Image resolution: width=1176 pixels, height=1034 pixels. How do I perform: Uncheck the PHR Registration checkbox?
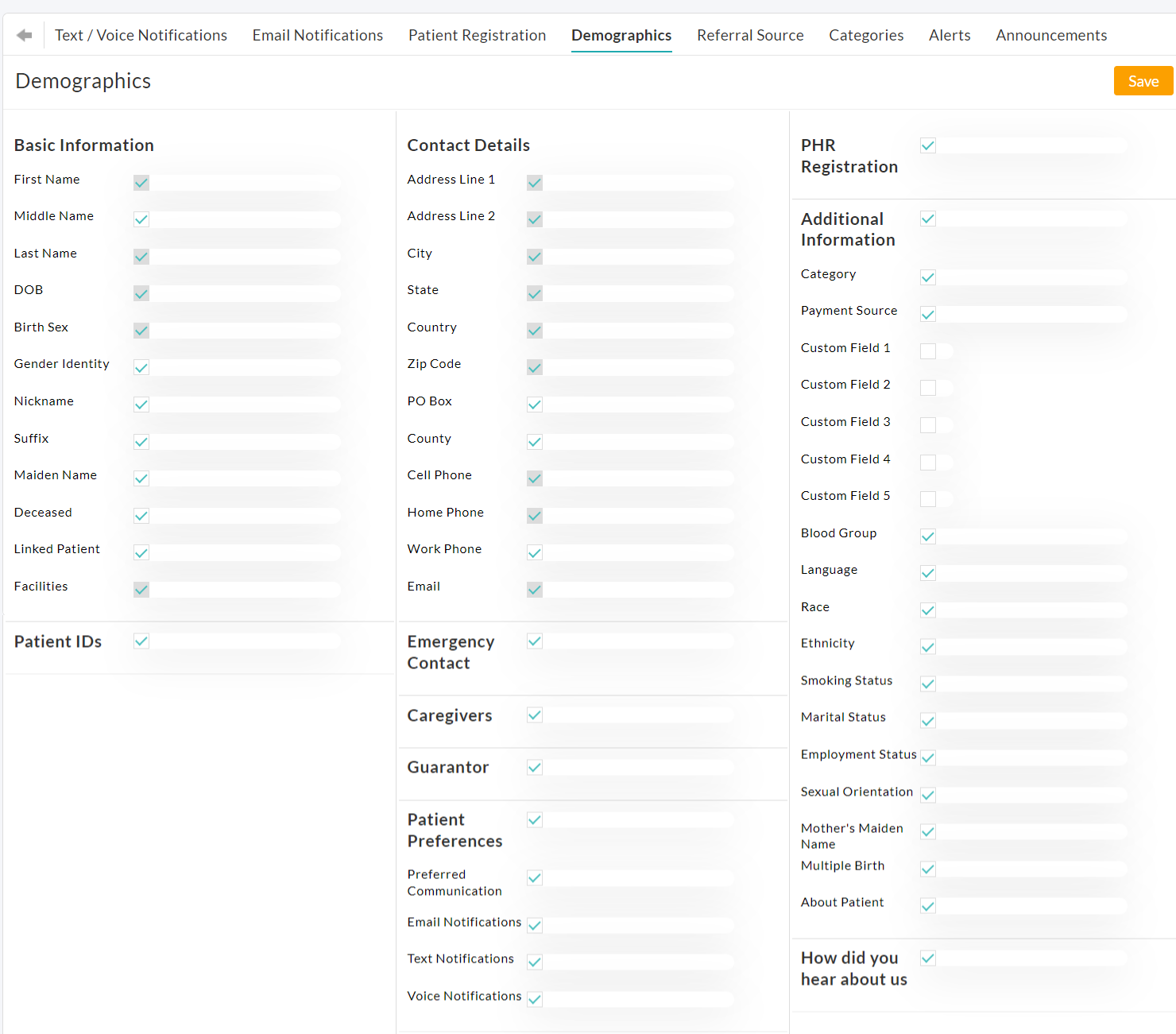927,145
